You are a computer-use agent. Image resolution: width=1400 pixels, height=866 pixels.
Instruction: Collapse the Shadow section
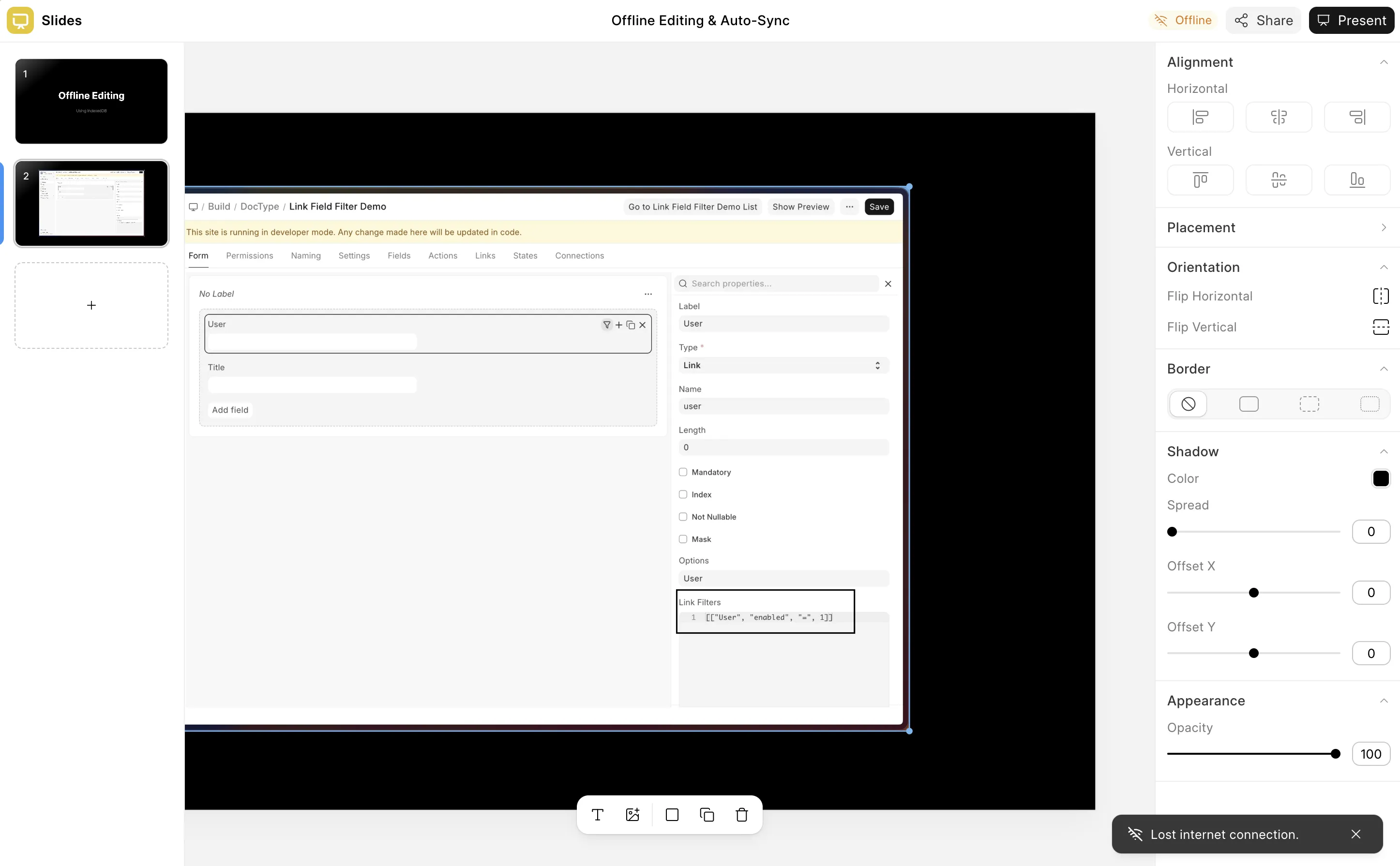1384,451
